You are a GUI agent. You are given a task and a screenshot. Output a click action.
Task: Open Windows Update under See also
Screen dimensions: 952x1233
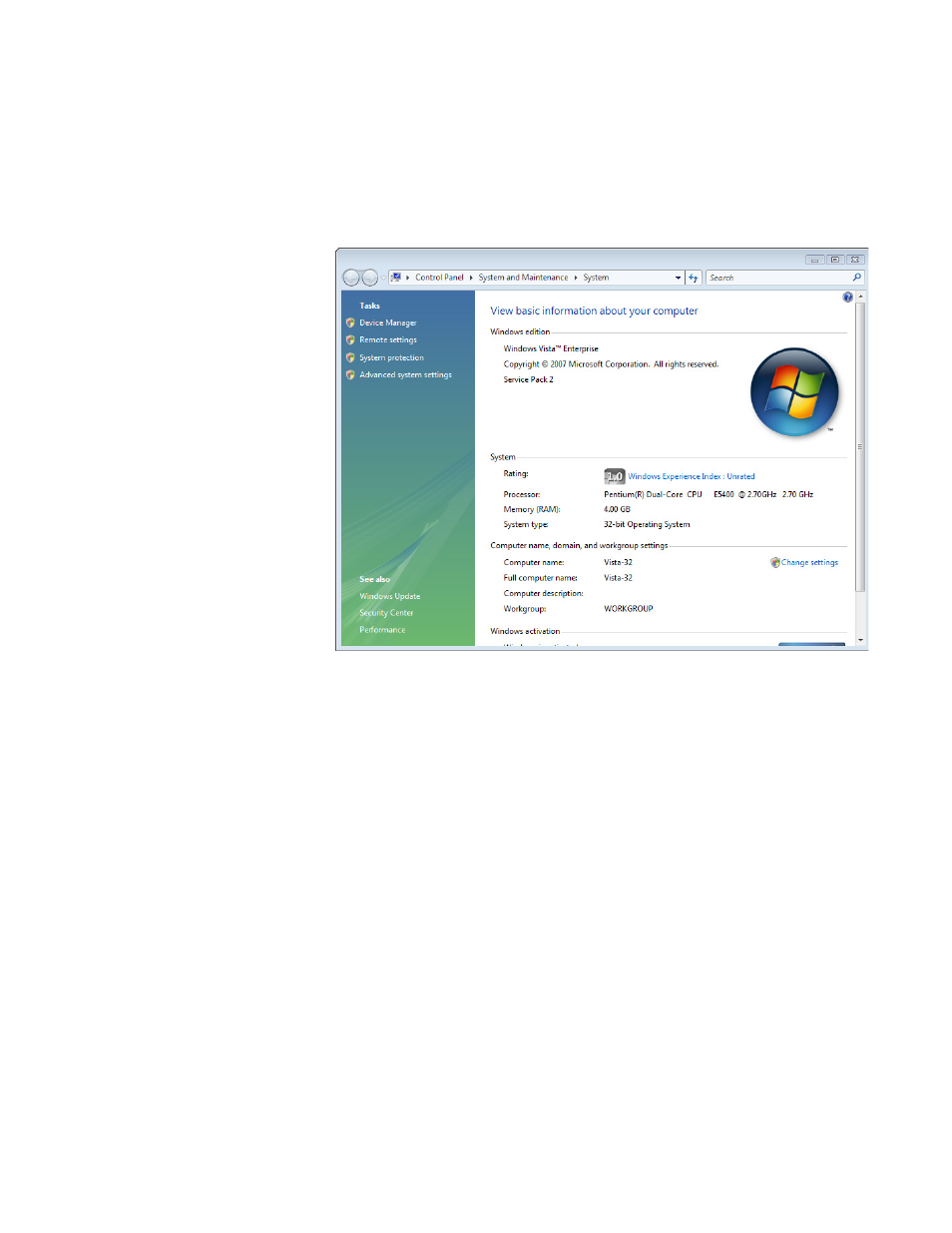(x=390, y=597)
